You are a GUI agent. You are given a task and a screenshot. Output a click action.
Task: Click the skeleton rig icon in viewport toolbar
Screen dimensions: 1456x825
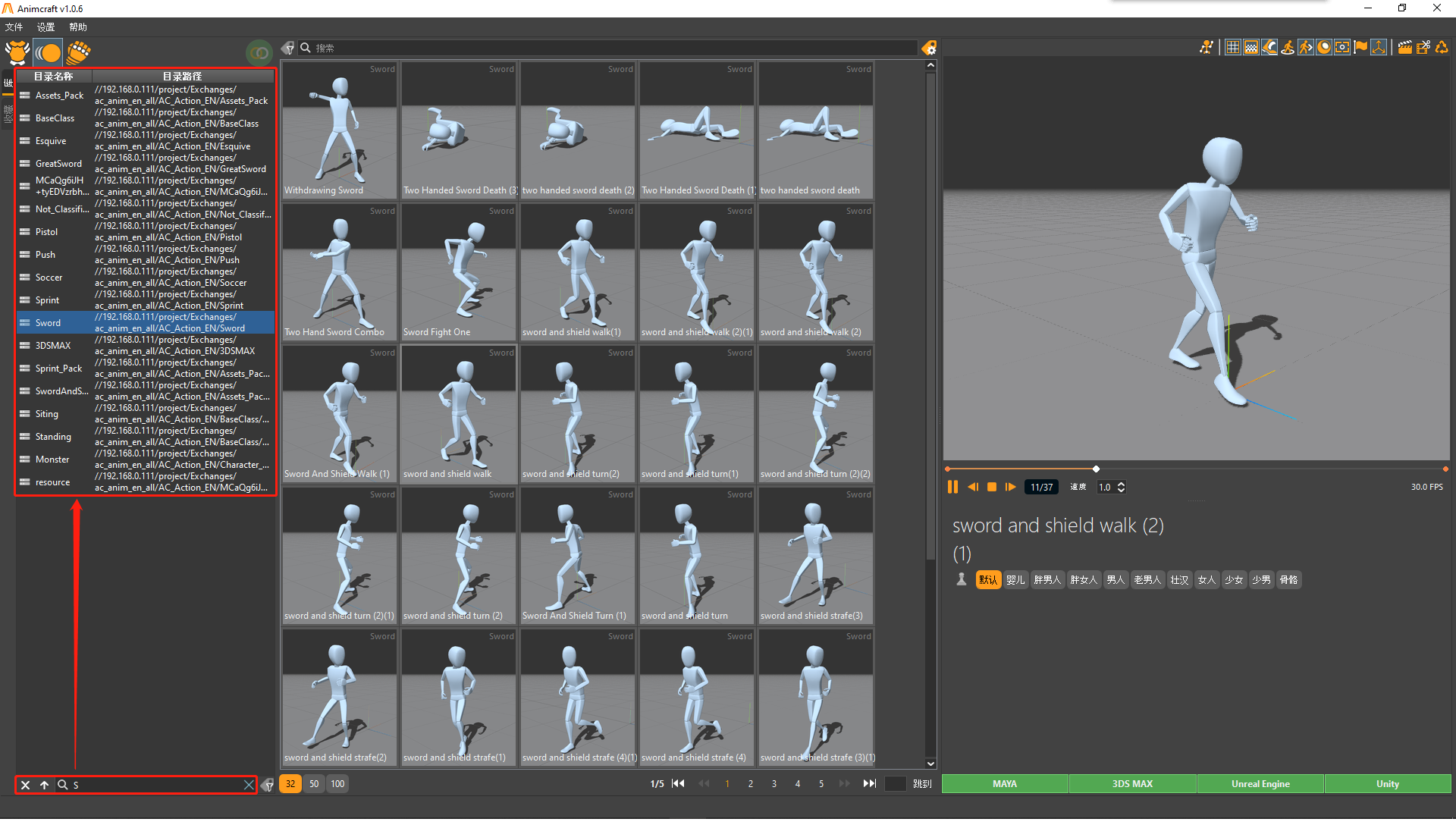tap(1207, 47)
